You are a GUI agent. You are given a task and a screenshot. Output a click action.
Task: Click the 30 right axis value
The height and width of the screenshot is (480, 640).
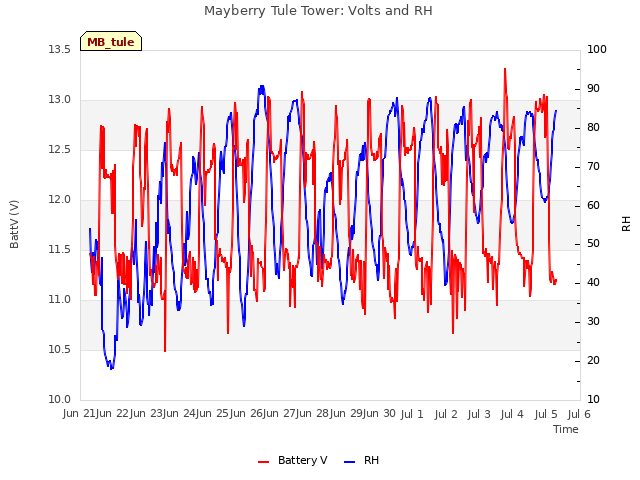pyautogui.click(x=593, y=322)
